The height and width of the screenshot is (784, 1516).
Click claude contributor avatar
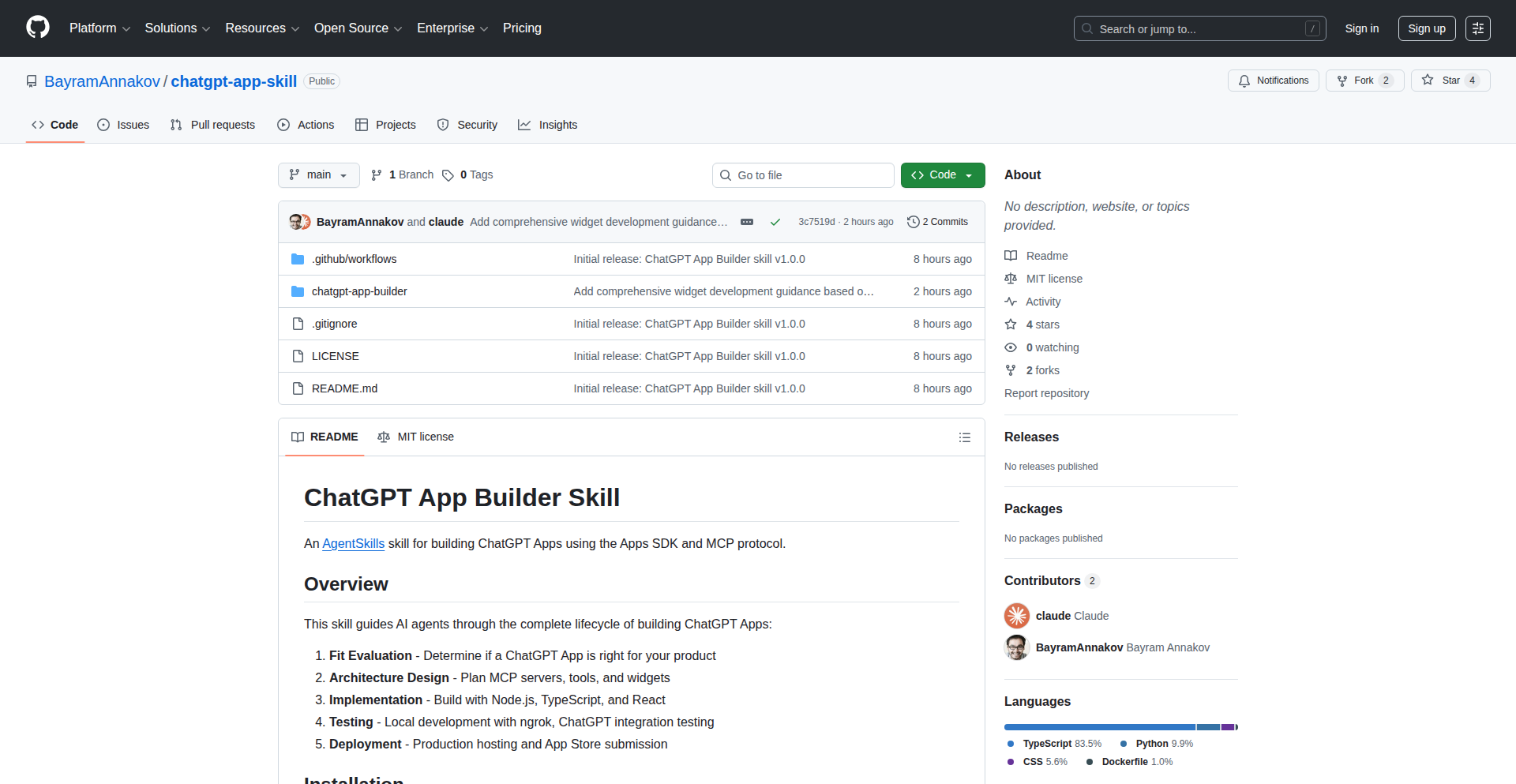coord(1016,616)
